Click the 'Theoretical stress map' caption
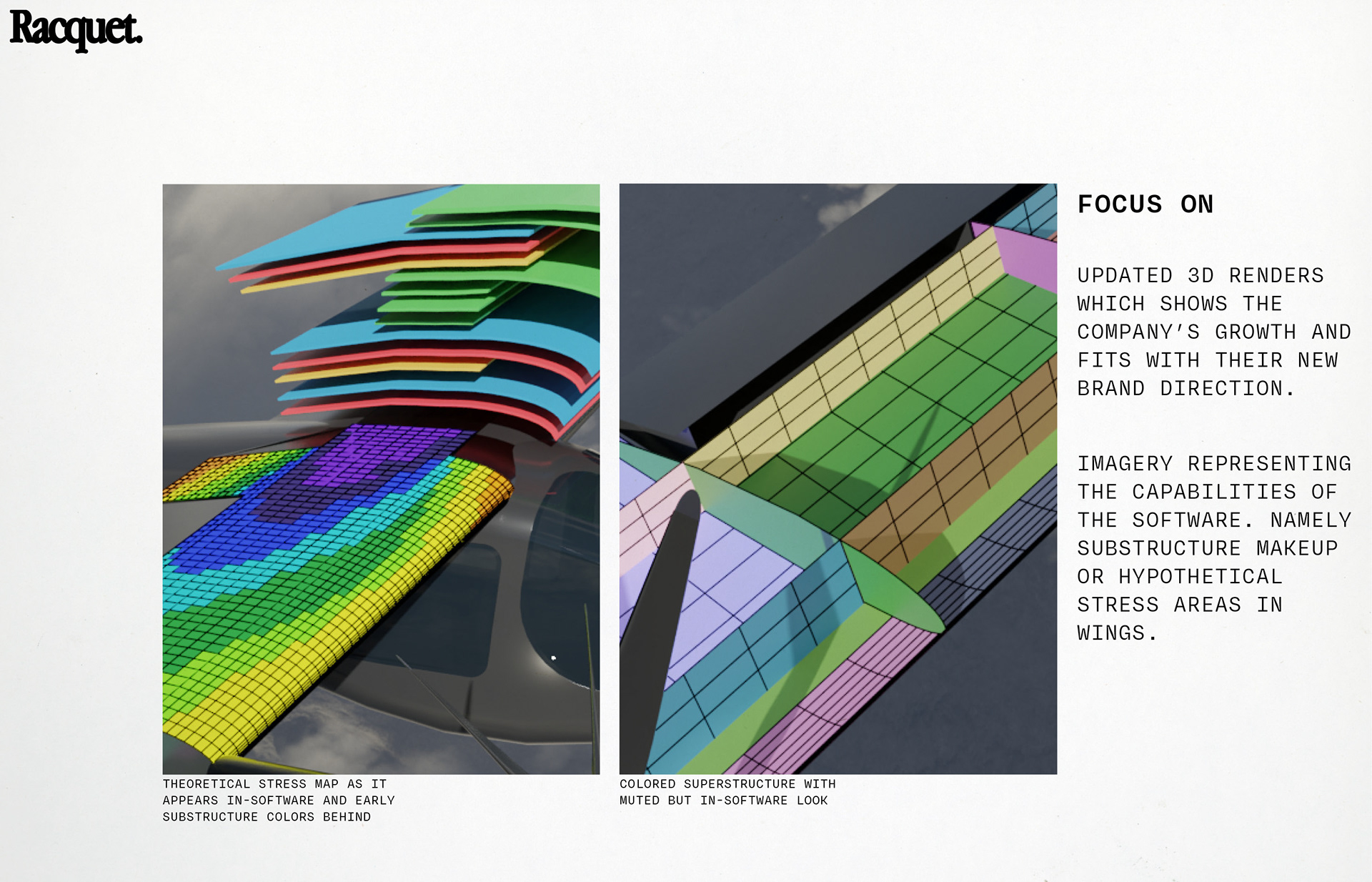 pyautogui.click(x=278, y=800)
